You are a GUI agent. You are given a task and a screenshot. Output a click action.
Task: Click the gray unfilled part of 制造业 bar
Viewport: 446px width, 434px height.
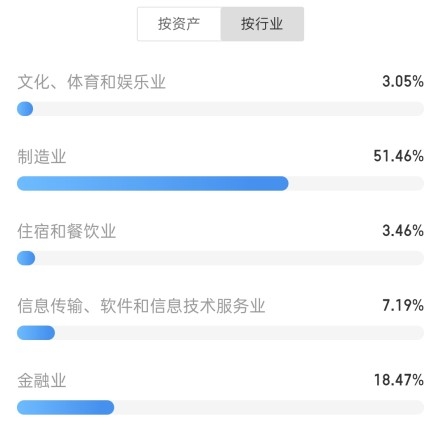pos(356,183)
